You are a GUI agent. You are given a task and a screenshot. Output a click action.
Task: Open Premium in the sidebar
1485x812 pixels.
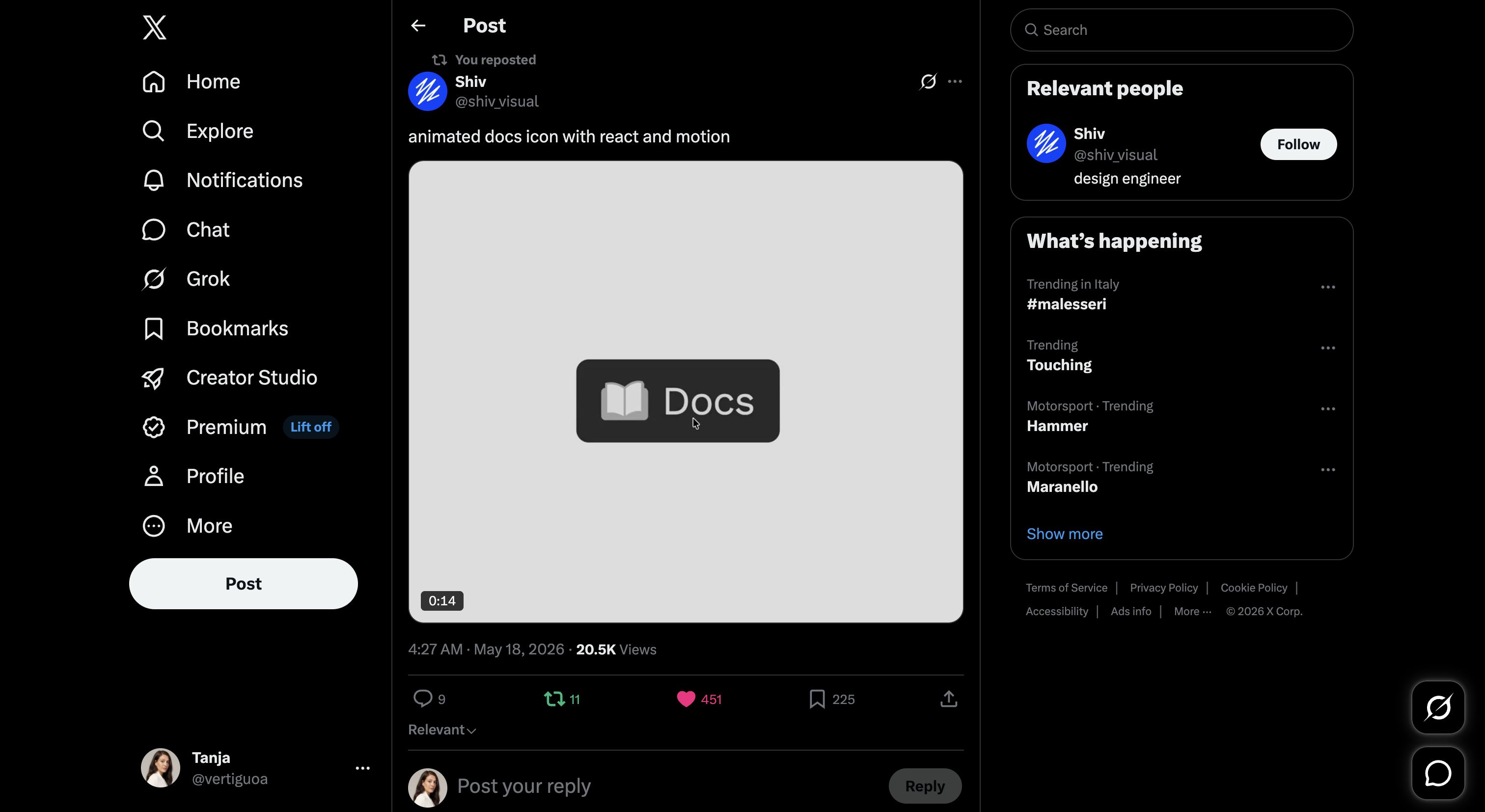[204, 427]
